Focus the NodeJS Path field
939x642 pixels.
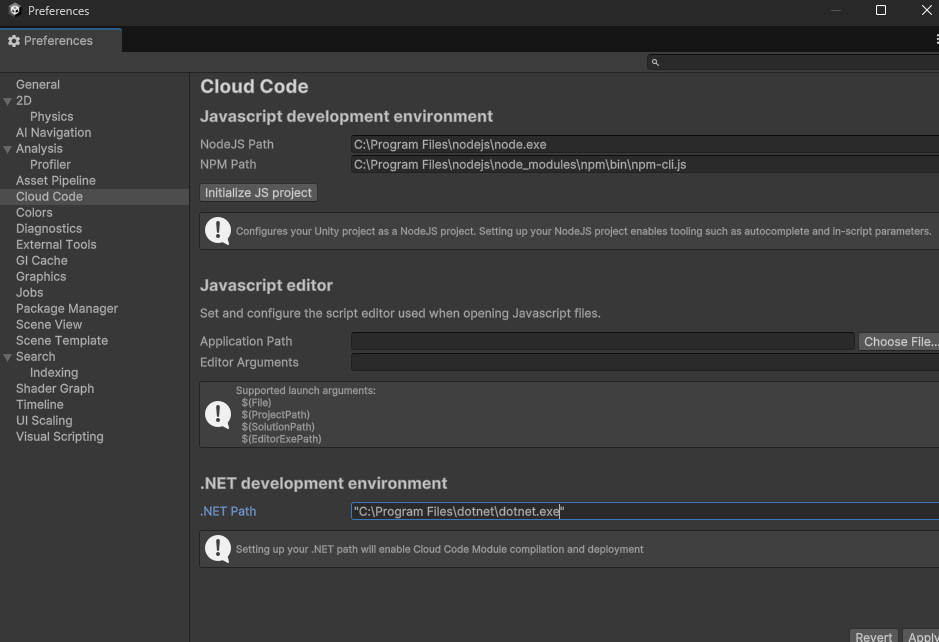point(640,144)
